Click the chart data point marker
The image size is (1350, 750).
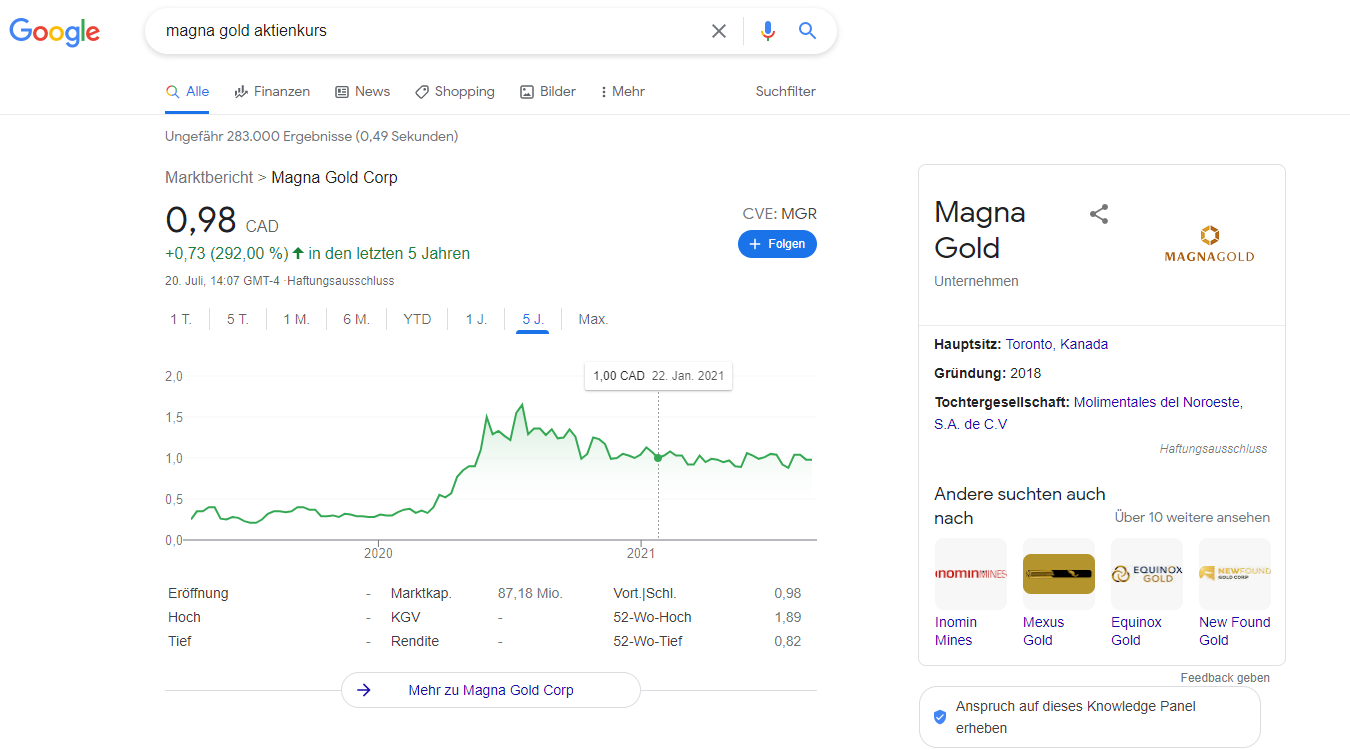coord(658,458)
